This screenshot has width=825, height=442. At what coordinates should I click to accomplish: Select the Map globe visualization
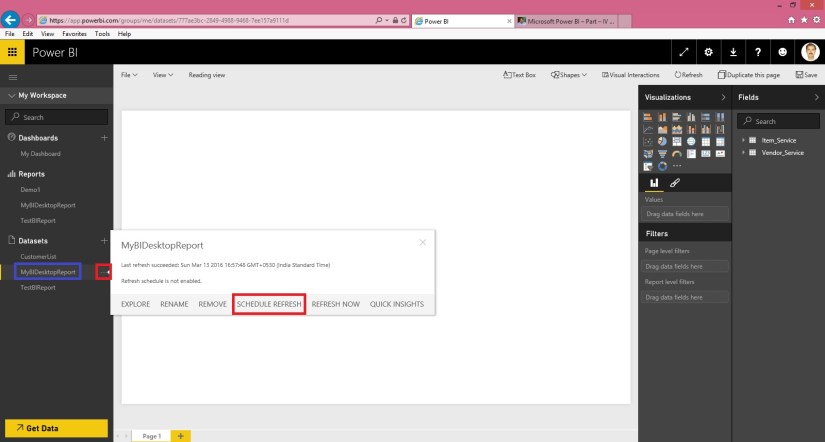tap(691, 142)
